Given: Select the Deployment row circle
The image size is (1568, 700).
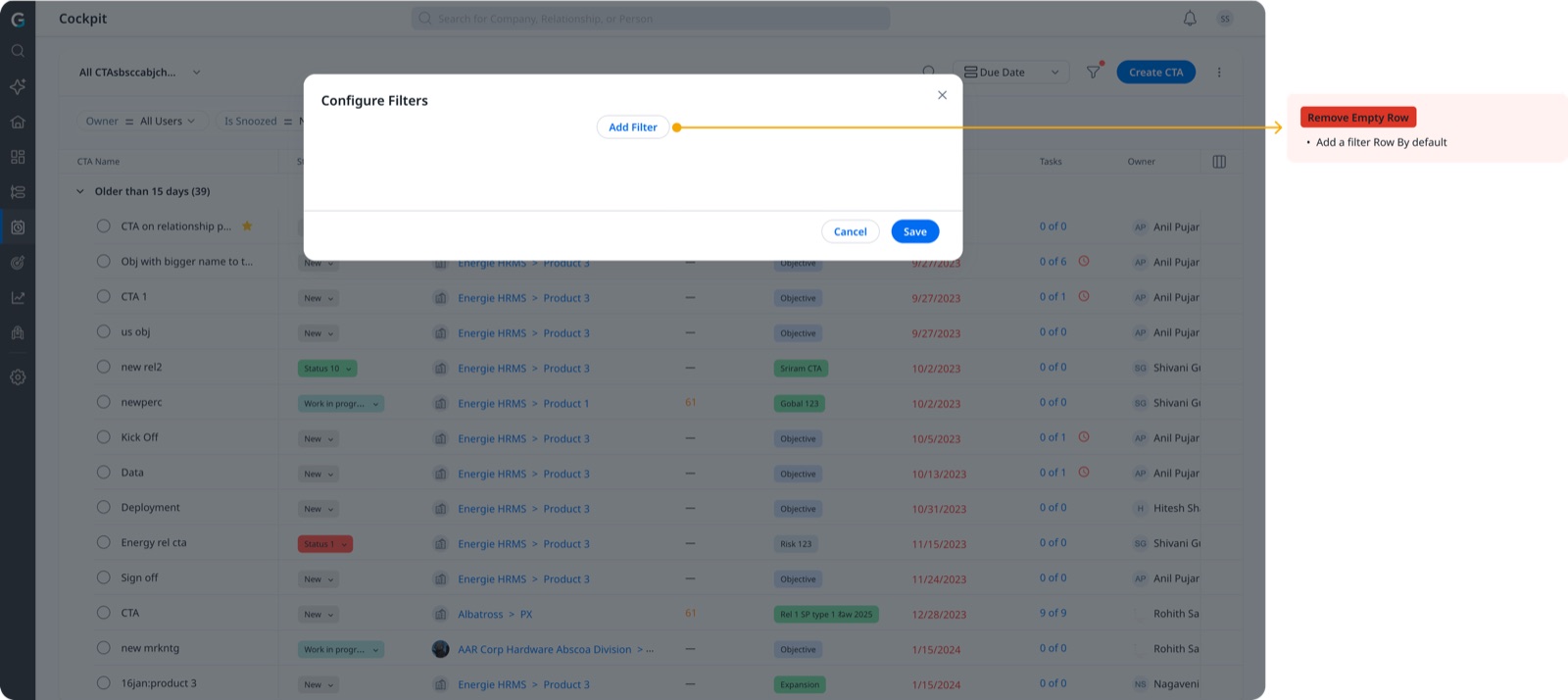Looking at the screenshot, I should [103, 507].
